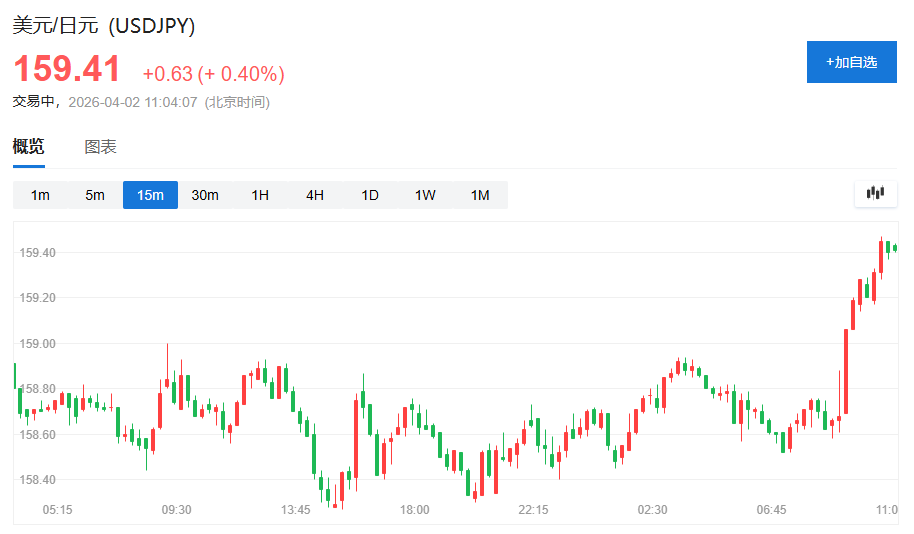Click the 02:30 time axis label
Viewport: 914px width, 534px height.
(652, 510)
